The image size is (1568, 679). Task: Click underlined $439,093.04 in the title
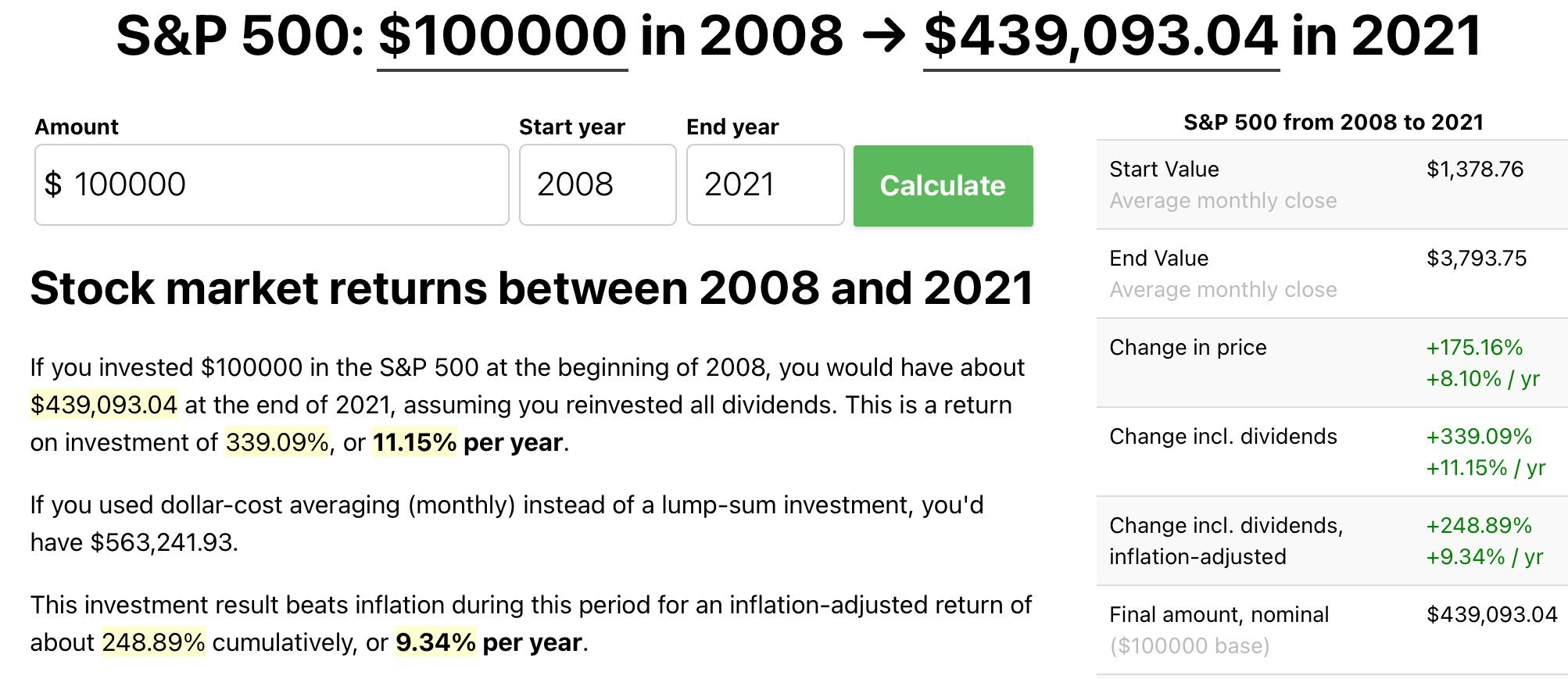click(x=1101, y=37)
